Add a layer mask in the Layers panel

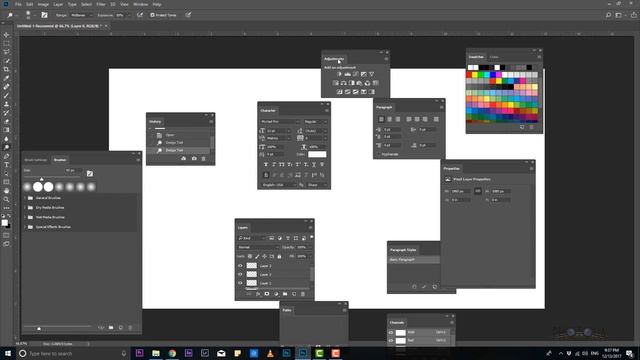(267, 294)
